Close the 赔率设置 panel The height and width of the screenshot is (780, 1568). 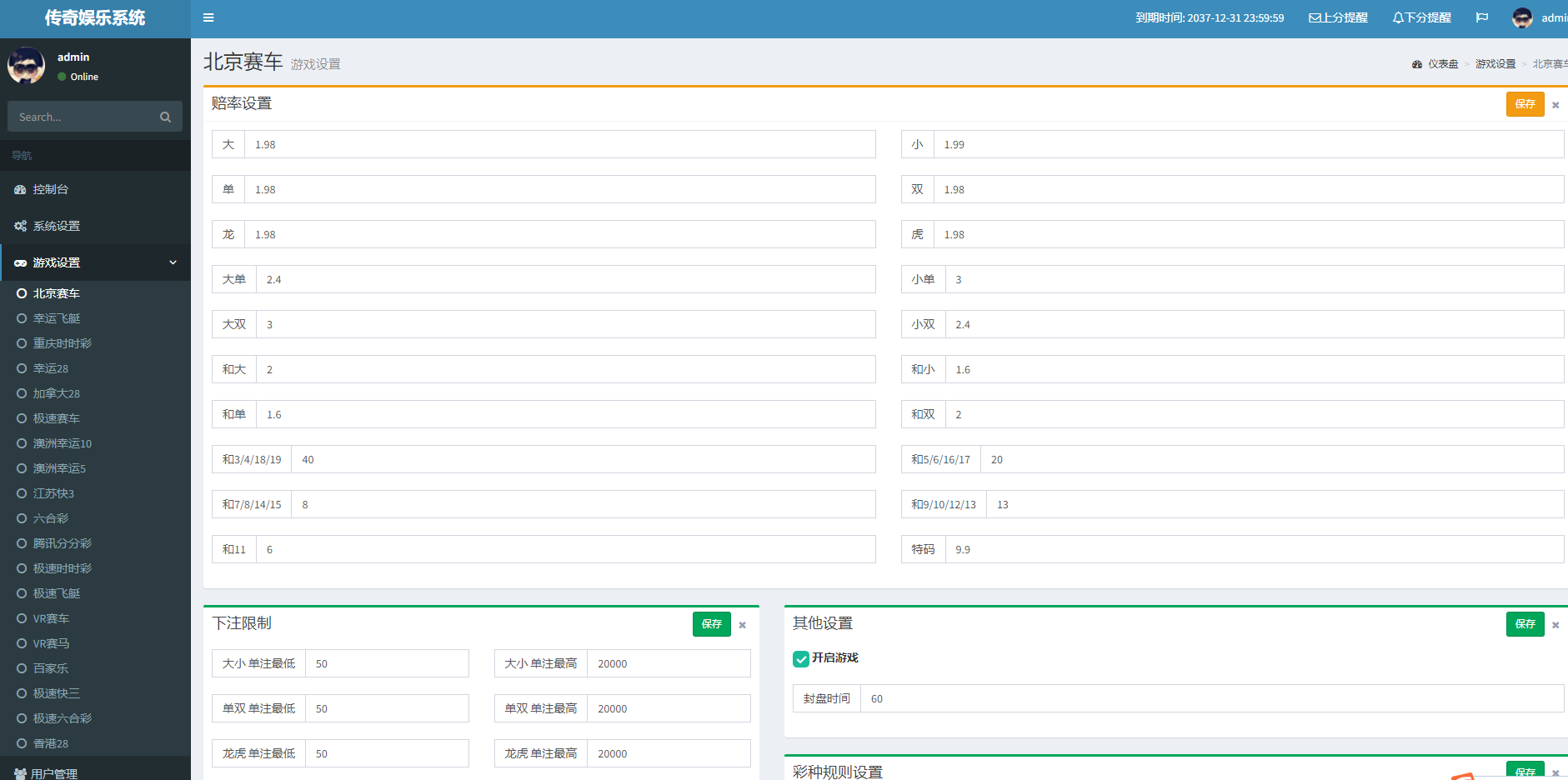[1555, 105]
